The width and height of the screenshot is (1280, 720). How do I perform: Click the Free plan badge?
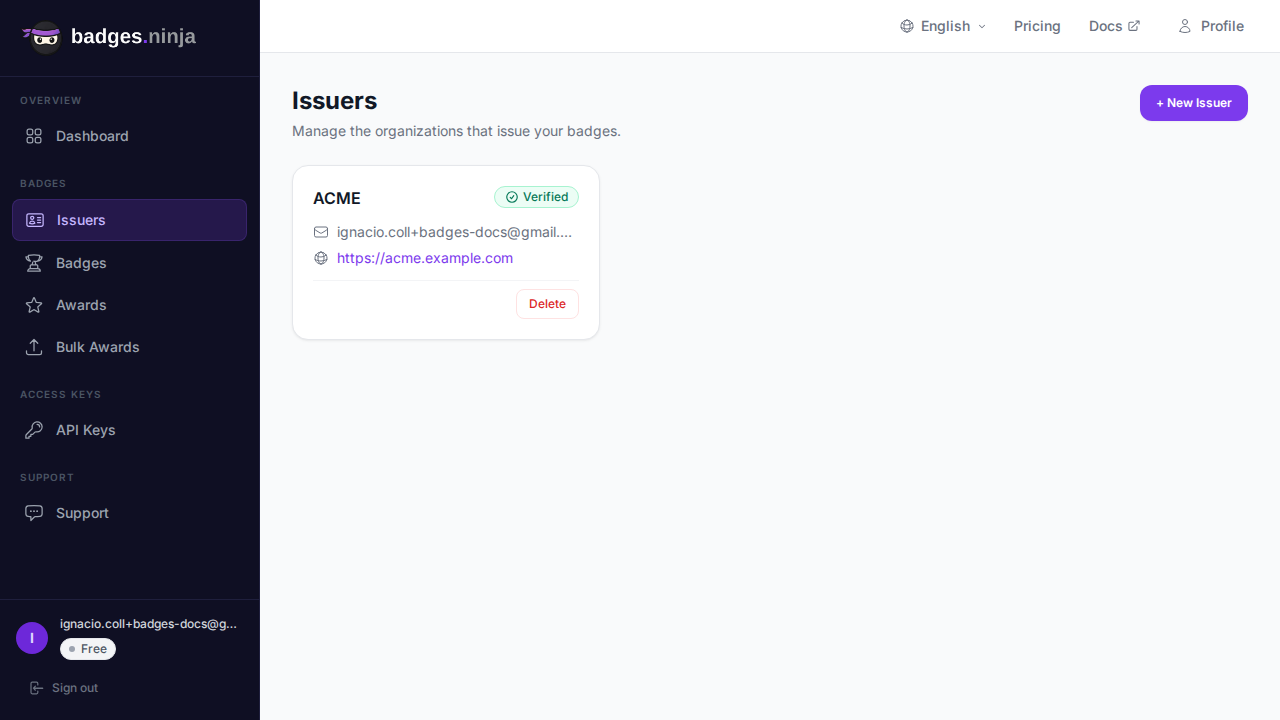pos(88,649)
